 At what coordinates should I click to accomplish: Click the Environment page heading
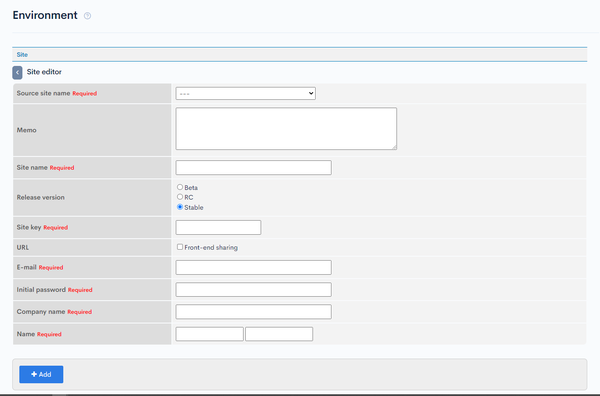click(45, 15)
